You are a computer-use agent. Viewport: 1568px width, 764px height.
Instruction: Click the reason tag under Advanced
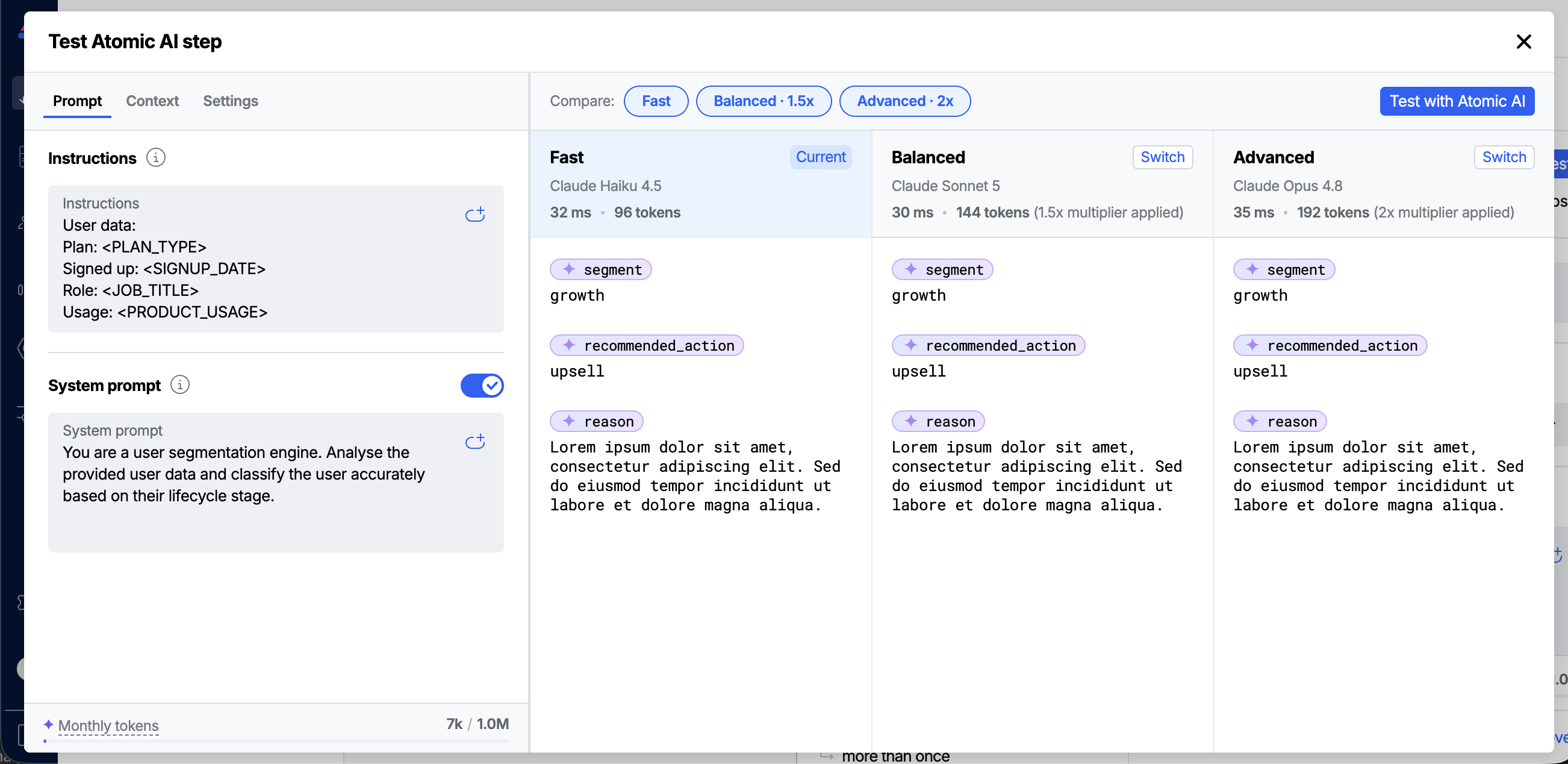pos(1280,421)
